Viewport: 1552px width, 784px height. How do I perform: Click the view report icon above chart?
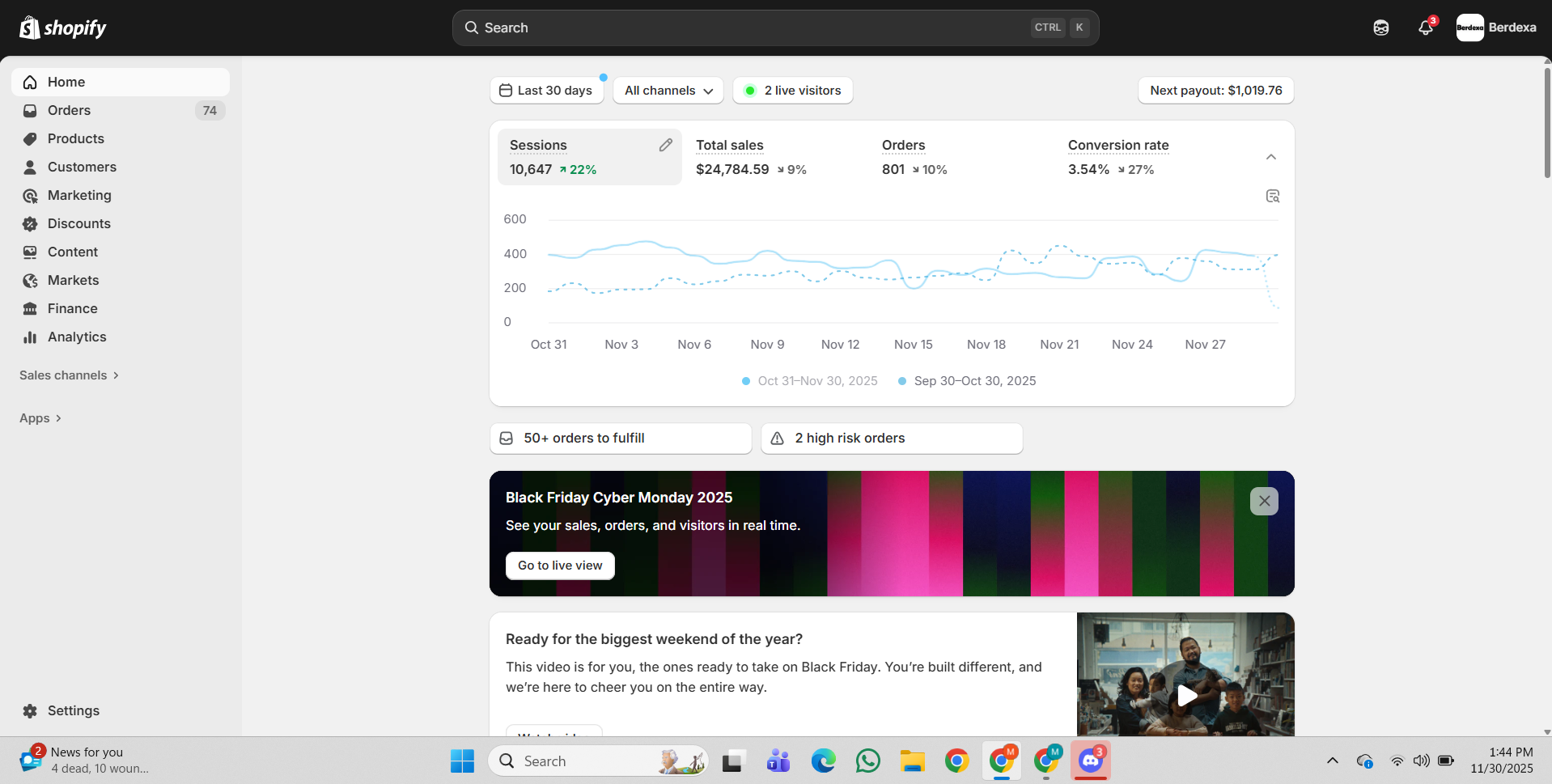click(1273, 197)
